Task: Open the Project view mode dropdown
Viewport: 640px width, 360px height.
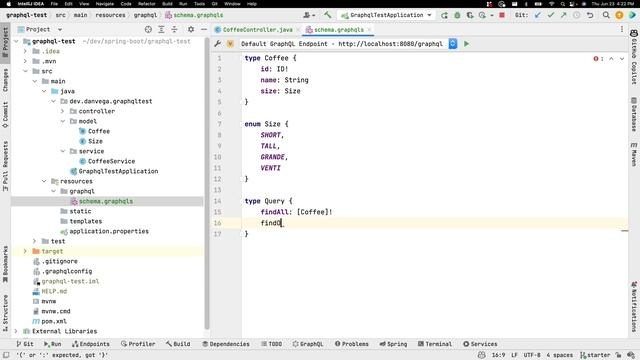Action: 60,29
